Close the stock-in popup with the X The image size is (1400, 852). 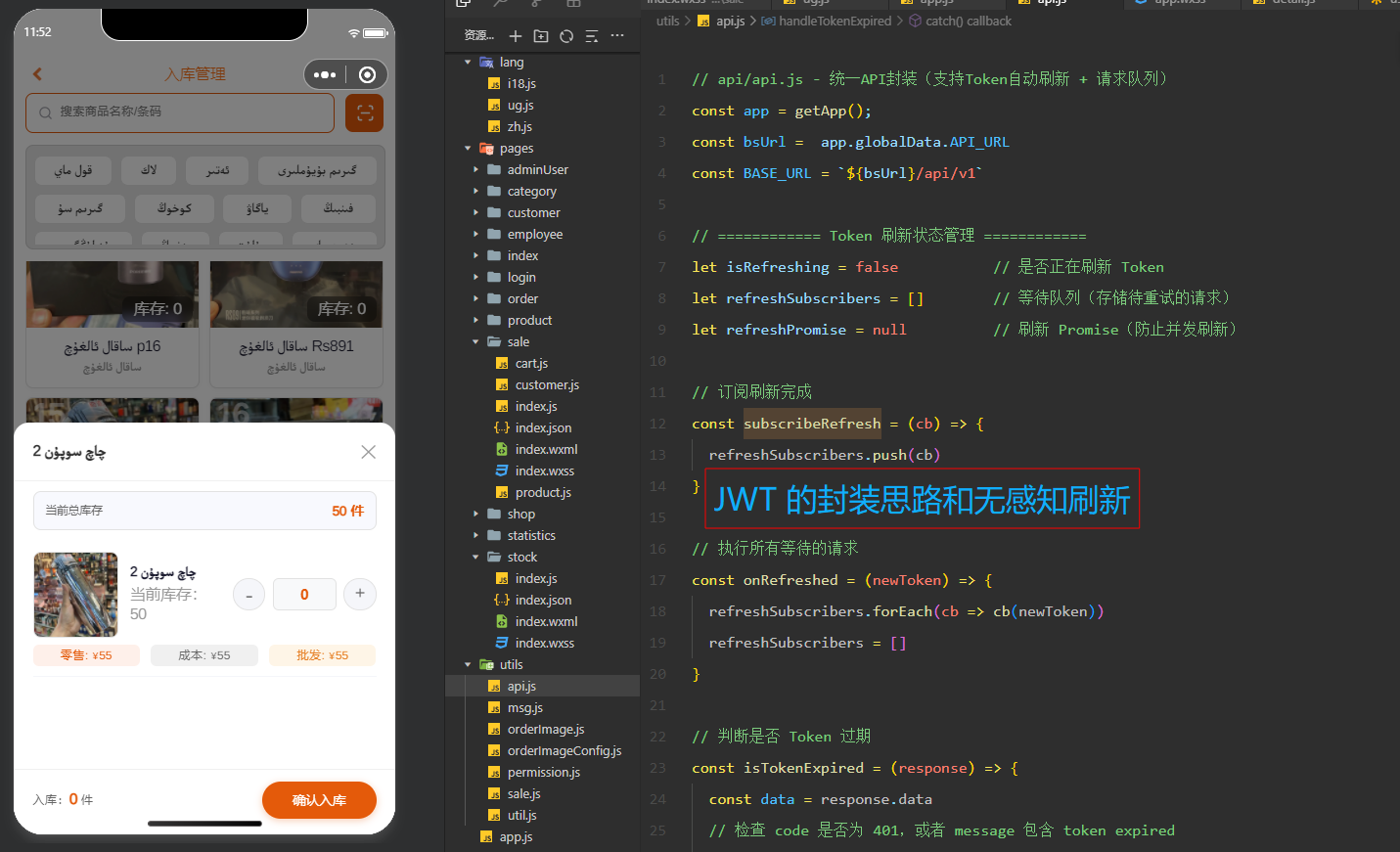pyautogui.click(x=368, y=452)
